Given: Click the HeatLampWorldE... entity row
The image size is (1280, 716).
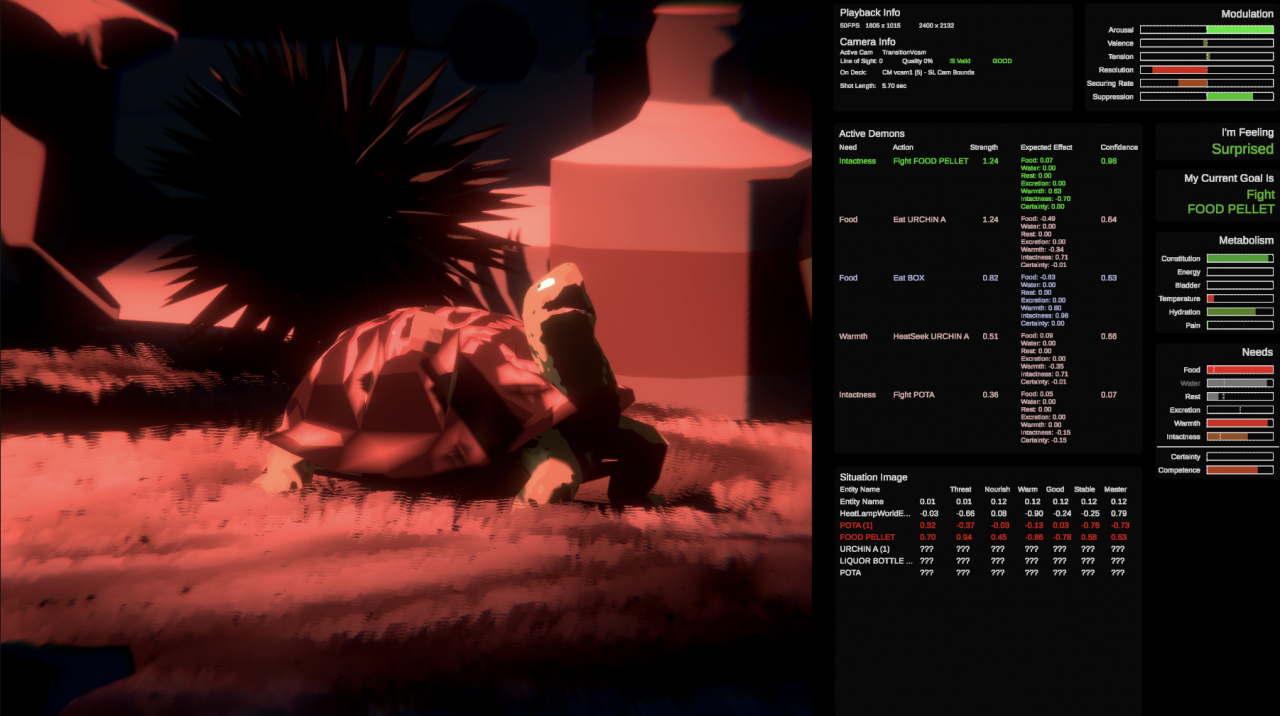Looking at the screenshot, I should [876, 513].
